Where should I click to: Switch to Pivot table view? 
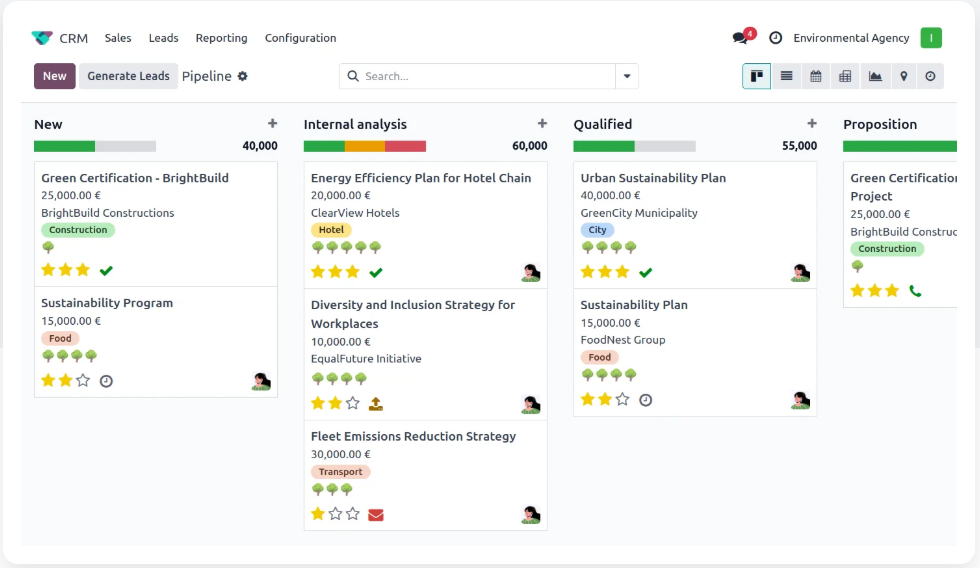[x=845, y=76]
